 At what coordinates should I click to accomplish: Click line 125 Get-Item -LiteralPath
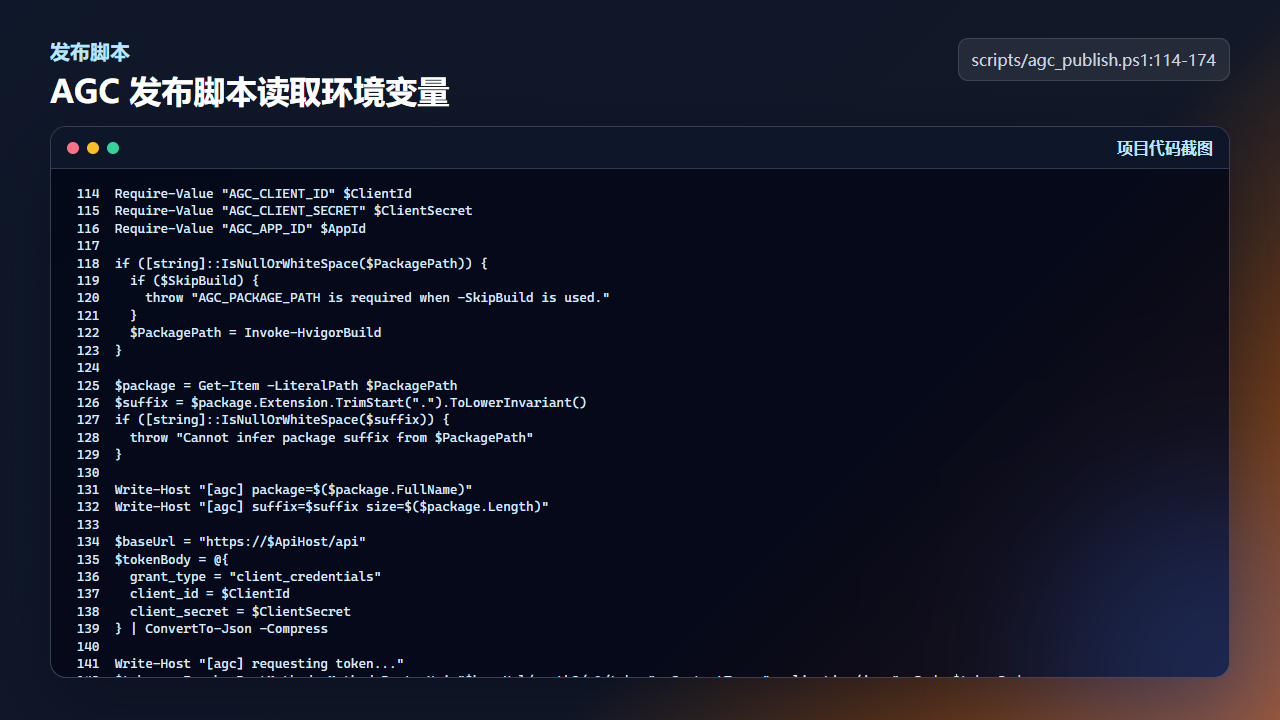tap(286, 386)
